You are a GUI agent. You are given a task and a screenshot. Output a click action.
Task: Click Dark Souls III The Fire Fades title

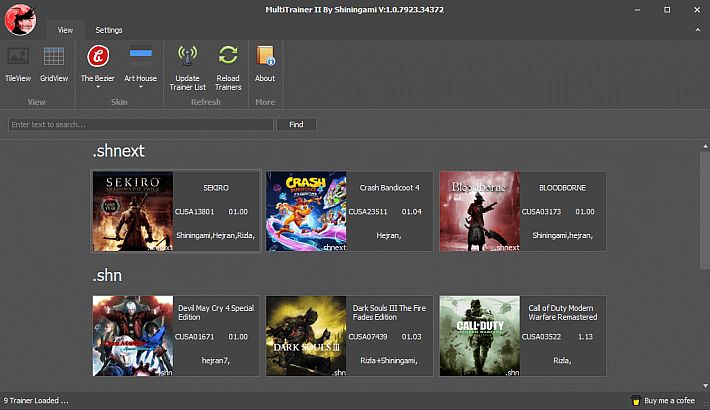[389, 313]
